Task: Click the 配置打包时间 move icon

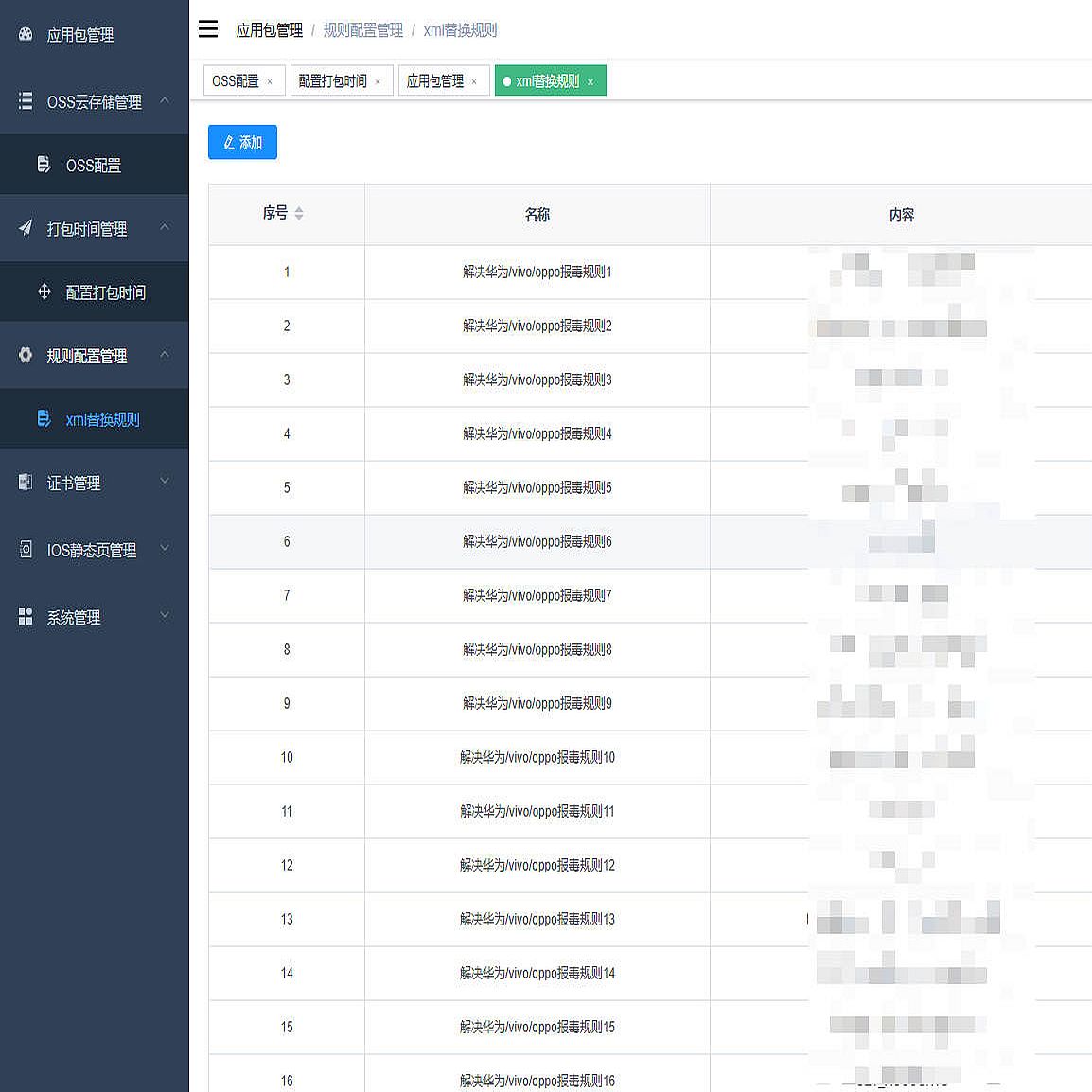Action: (44, 291)
